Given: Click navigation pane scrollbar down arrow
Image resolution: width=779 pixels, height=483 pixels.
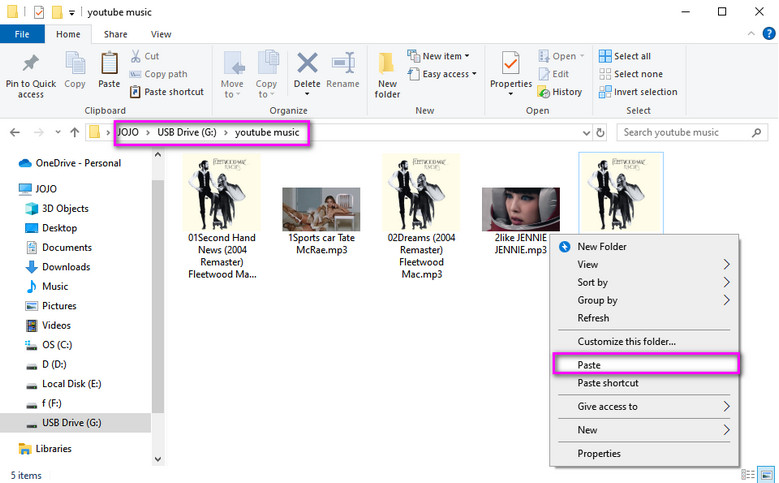Looking at the screenshot, I should 158,459.
